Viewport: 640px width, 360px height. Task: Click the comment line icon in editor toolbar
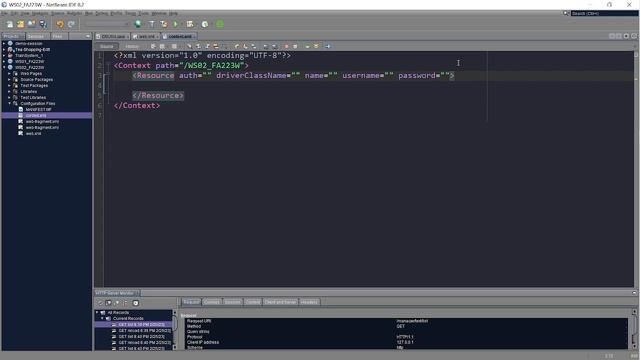pyautogui.click(x=307, y=47)
